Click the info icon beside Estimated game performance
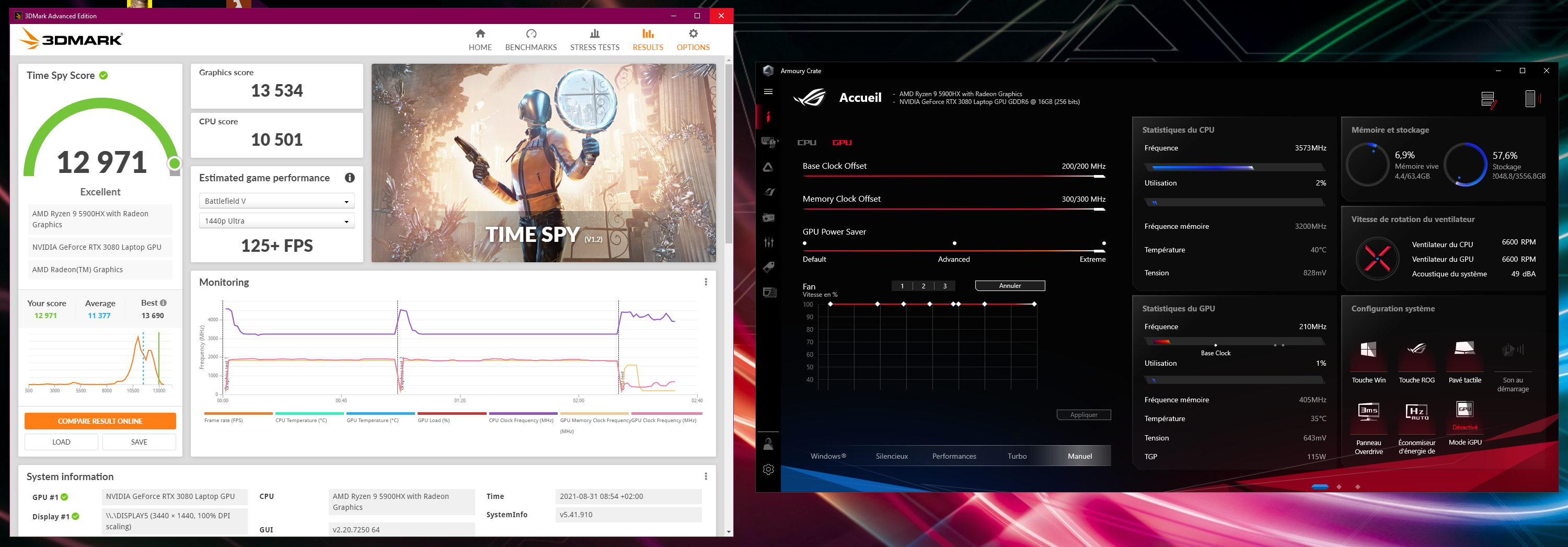Screen dimensions: 1568x547 click(x=349, y=178)
